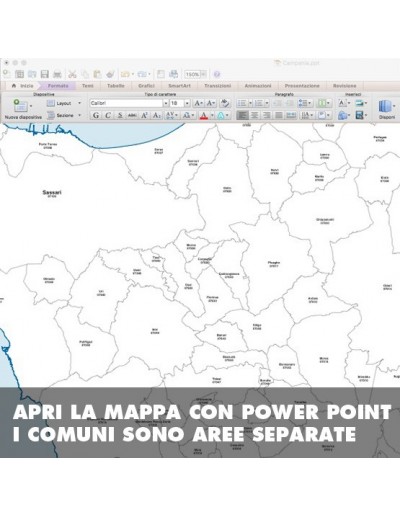Click the Format painter brush icon
The image size is (400, 517).
coord(110,74)
